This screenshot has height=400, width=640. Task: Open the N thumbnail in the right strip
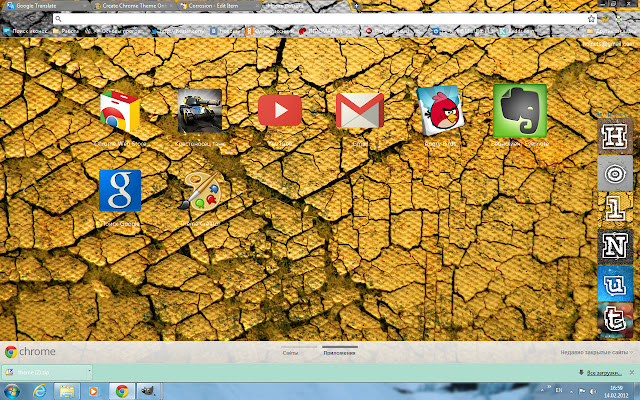(615, 247)
